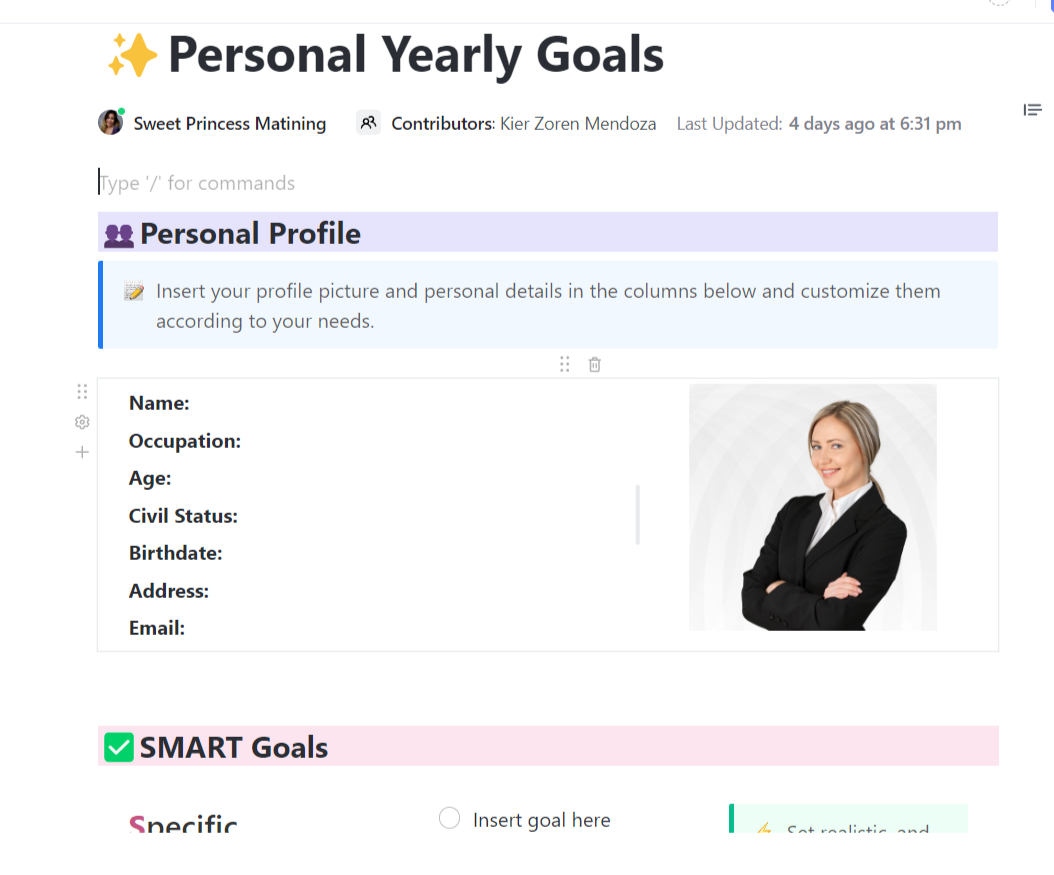
Task: Click the people emoji on Personal Profile header
Action: [x=118, y=233]
